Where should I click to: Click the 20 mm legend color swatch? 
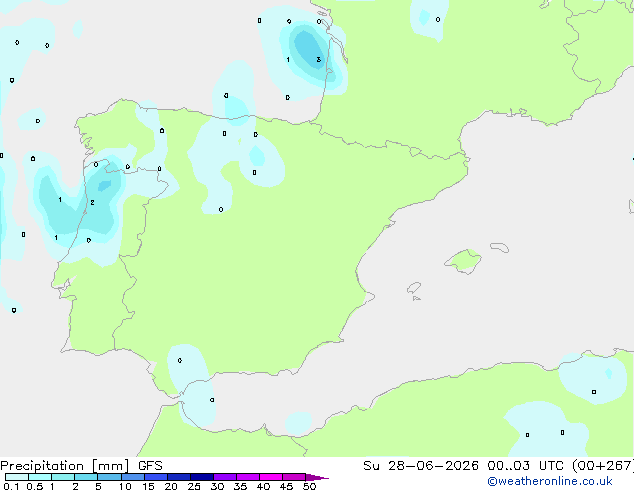point(179,477)
